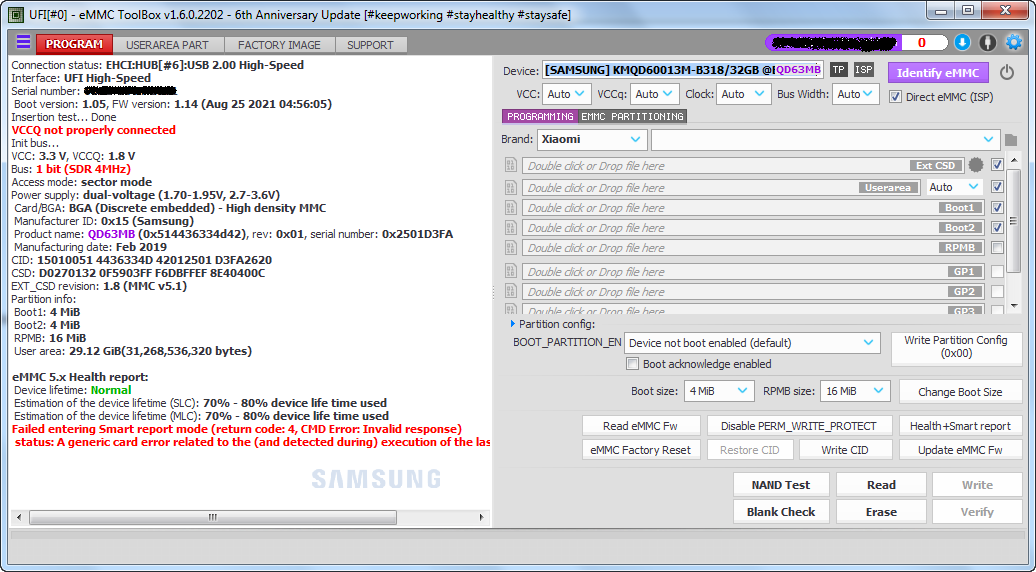The width and height of the screenshot is (1036, 572).
Task: Click file icon beside GP1 row
Action: [x=511, y=271]
